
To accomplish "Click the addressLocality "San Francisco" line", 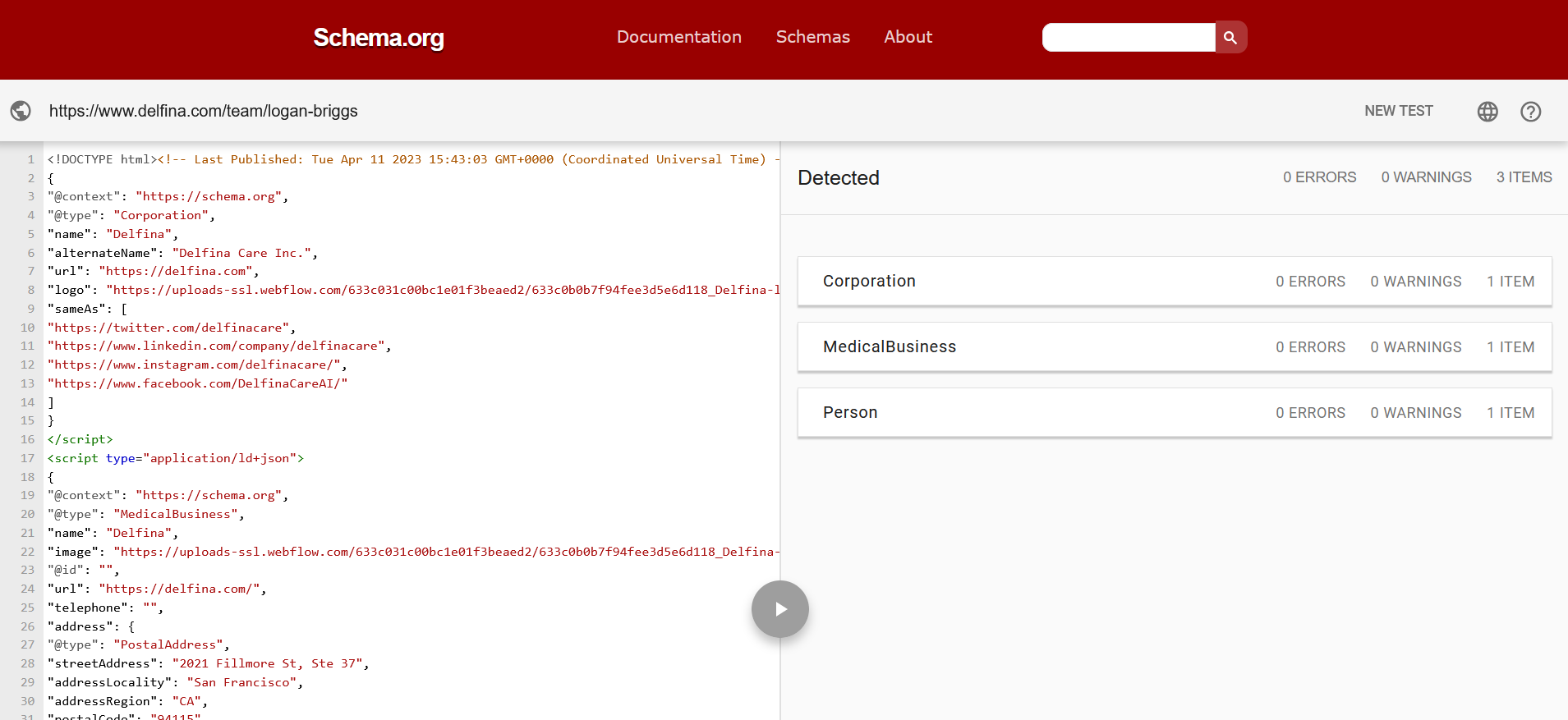I will [x=175, y=682].
